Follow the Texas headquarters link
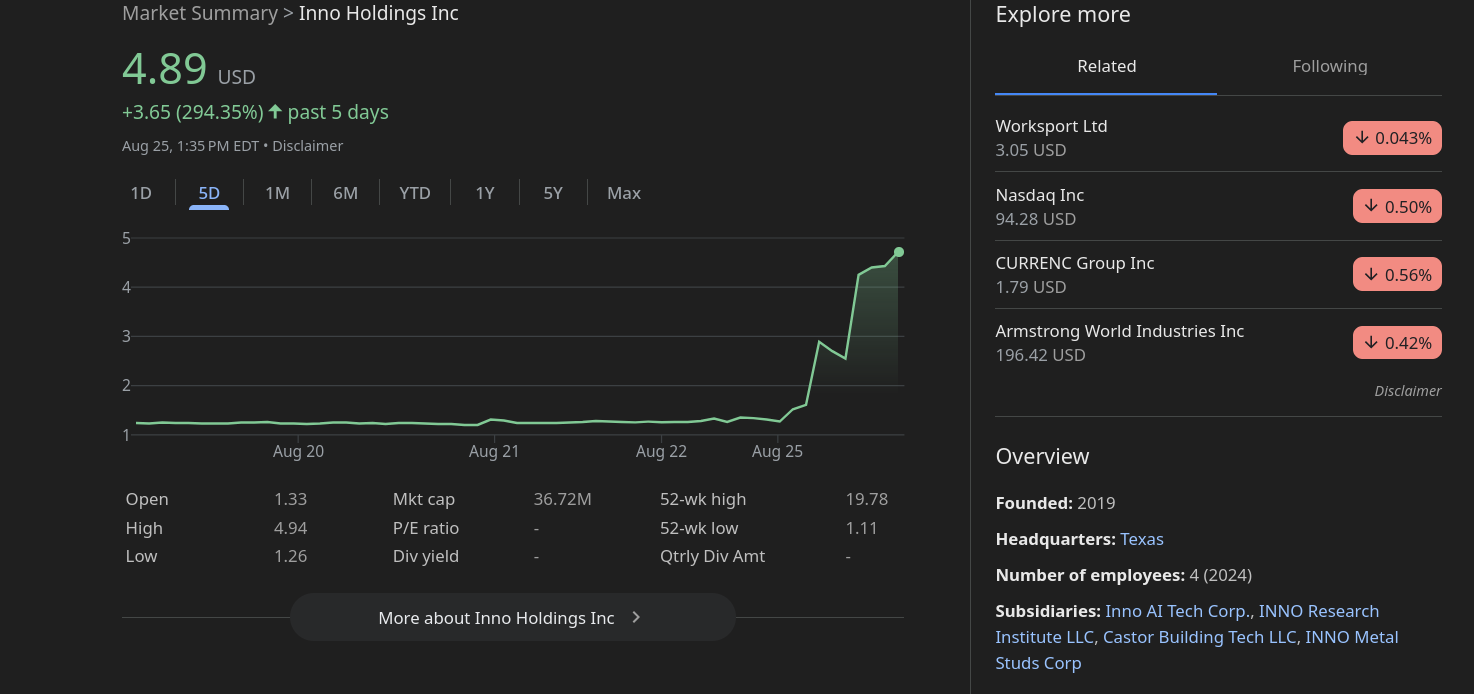 1141,539
